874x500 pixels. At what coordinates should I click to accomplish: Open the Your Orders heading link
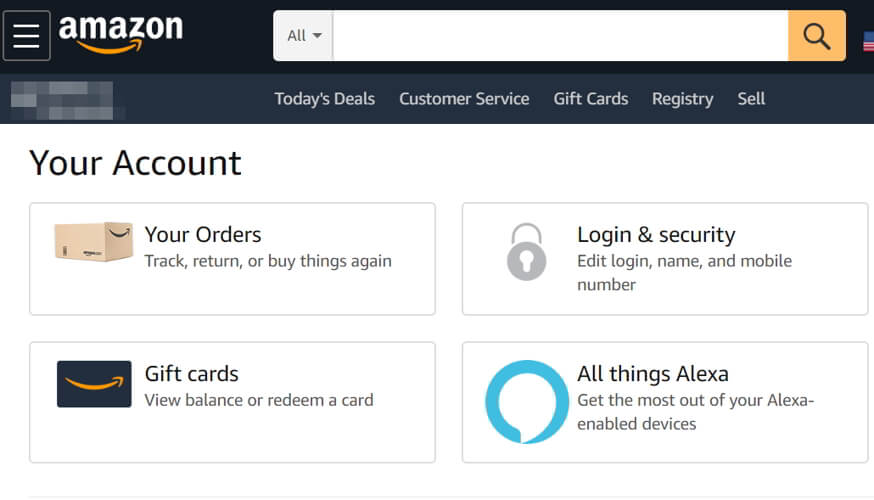point(203,235)
